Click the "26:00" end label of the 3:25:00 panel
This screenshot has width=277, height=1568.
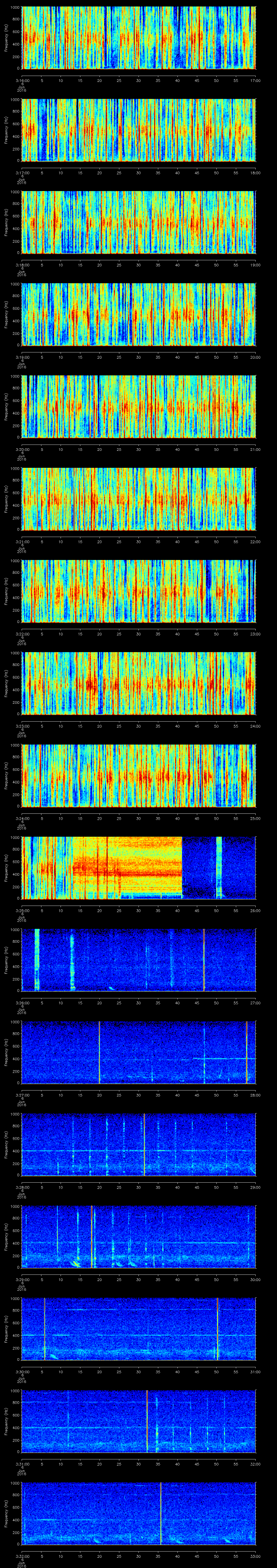point(255,910)
